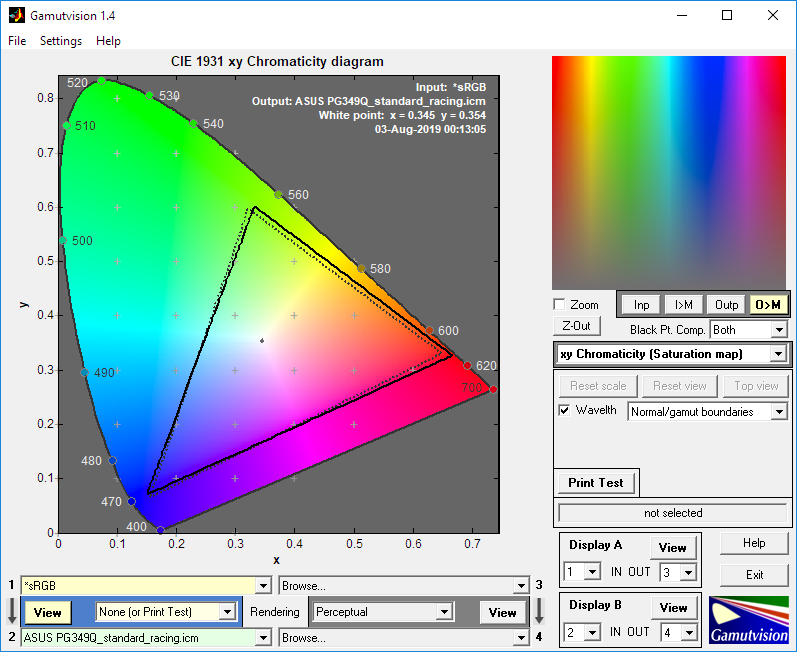Click the color spectrum preview image
Viewport: 797px width, 652px height.
click(x=670, y=171)
